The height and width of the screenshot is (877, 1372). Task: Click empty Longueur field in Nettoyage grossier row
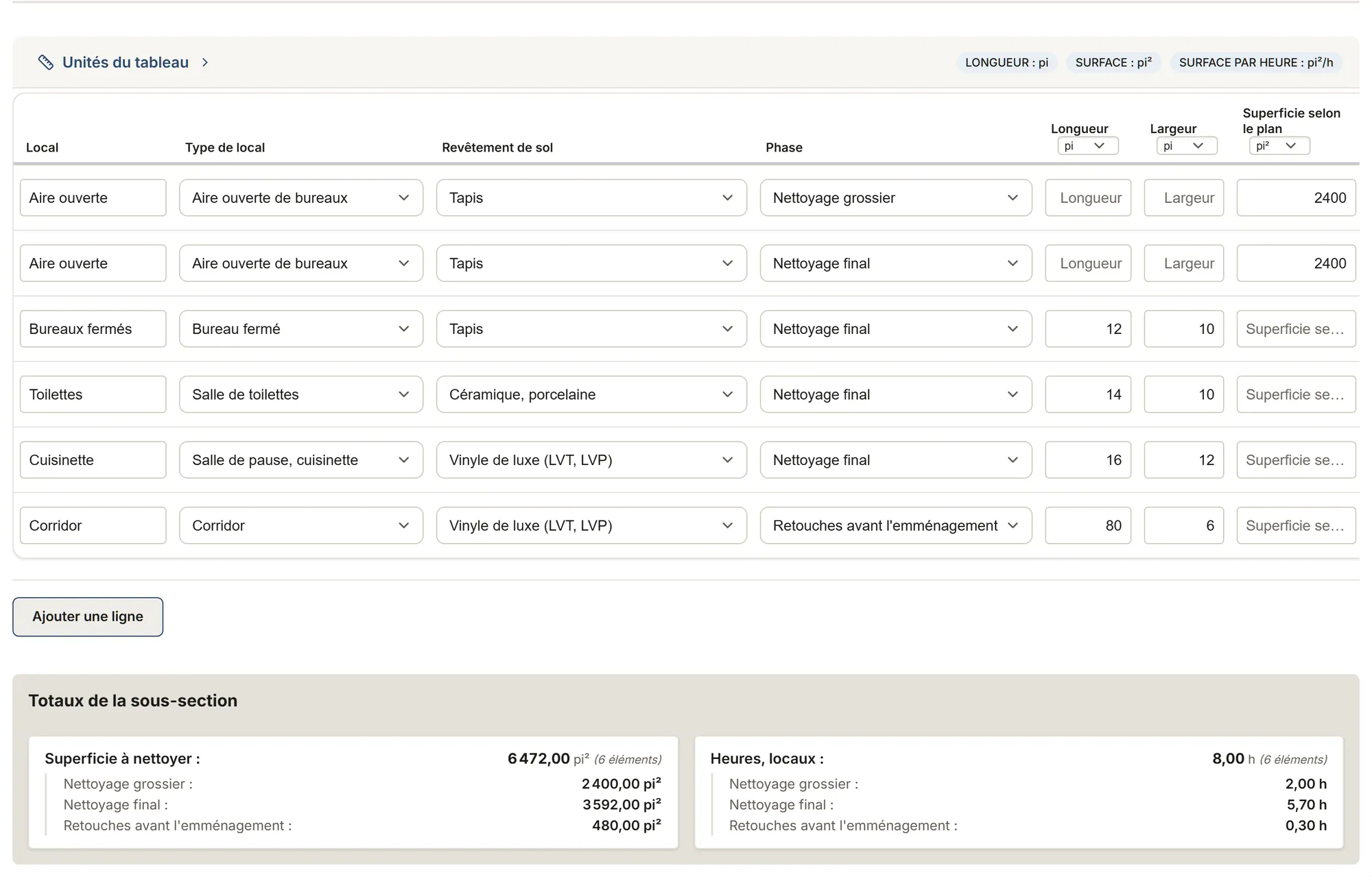[x=1088, y=197]
